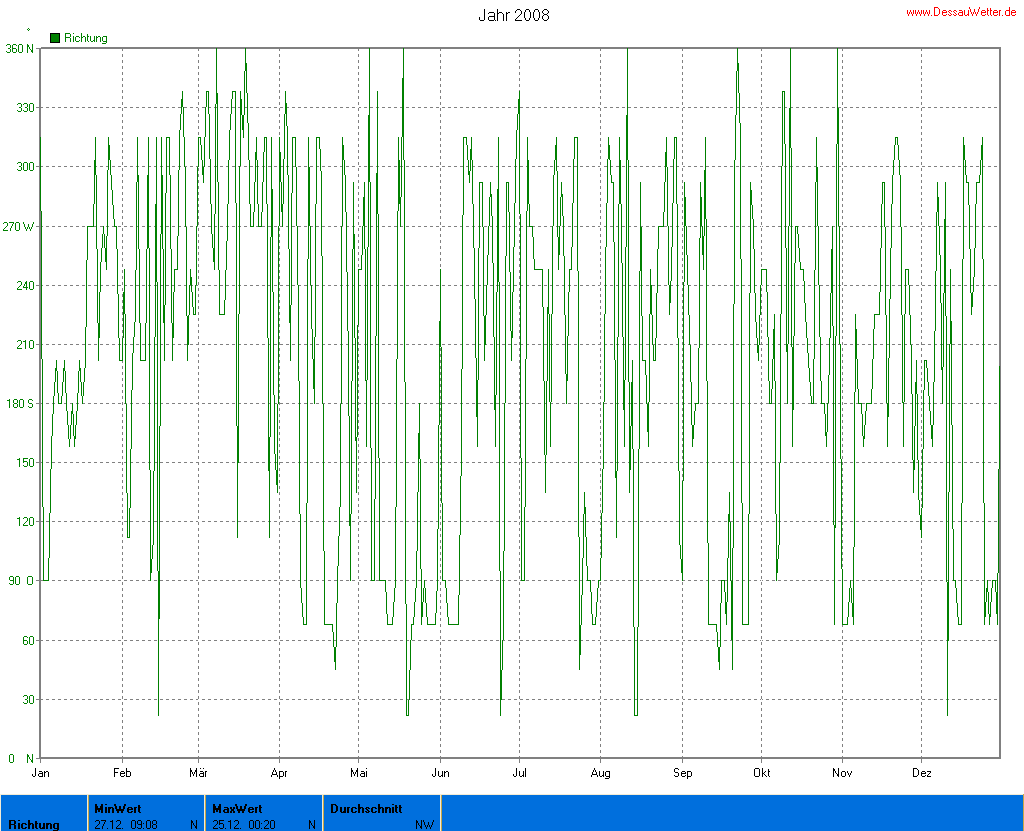The width and height of the screenshot is (1024, 831).
Task: Select the Aug month axis label
Action: click(x=600, y=773)
